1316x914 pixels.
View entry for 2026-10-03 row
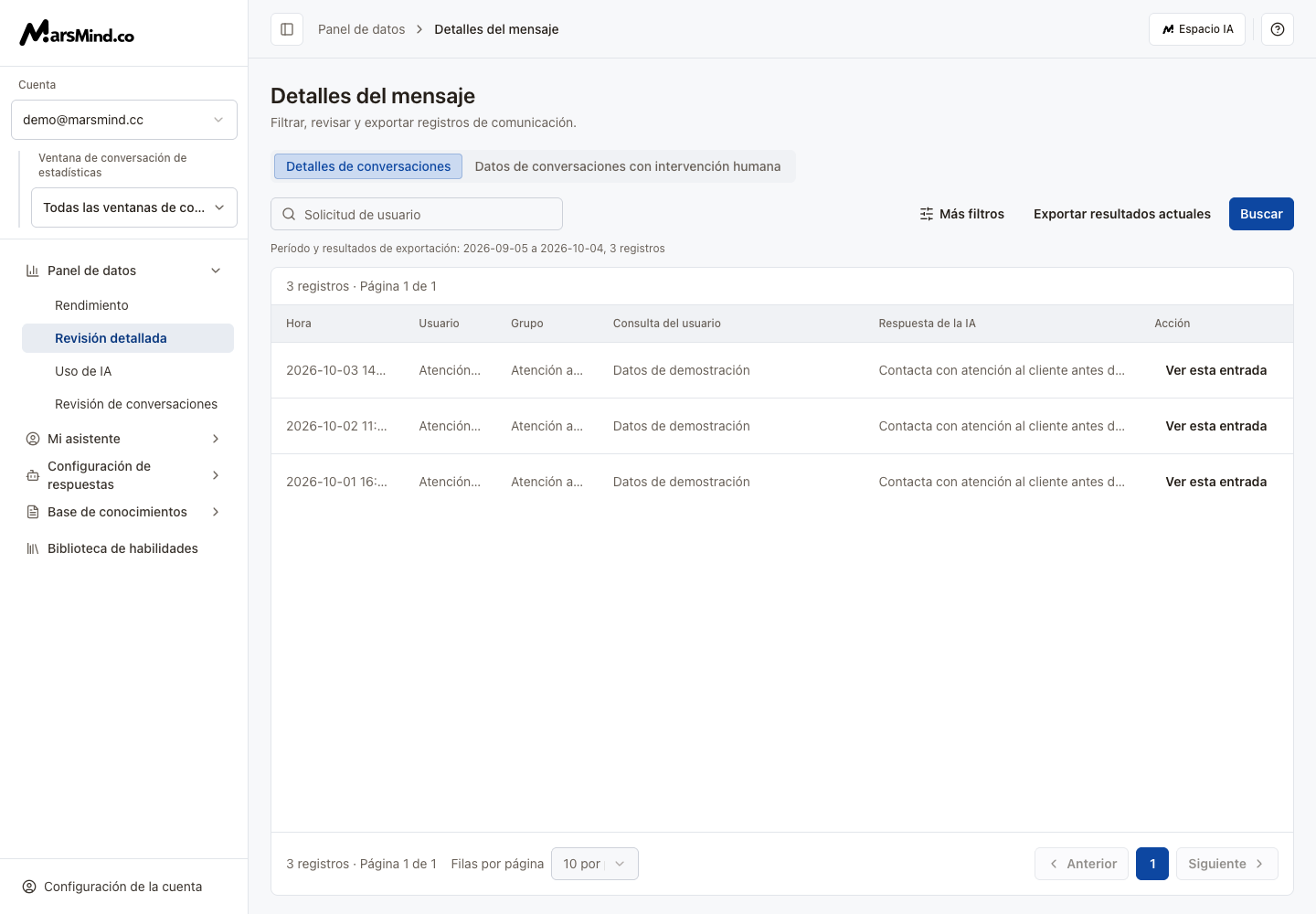(x=1216, y=370)
